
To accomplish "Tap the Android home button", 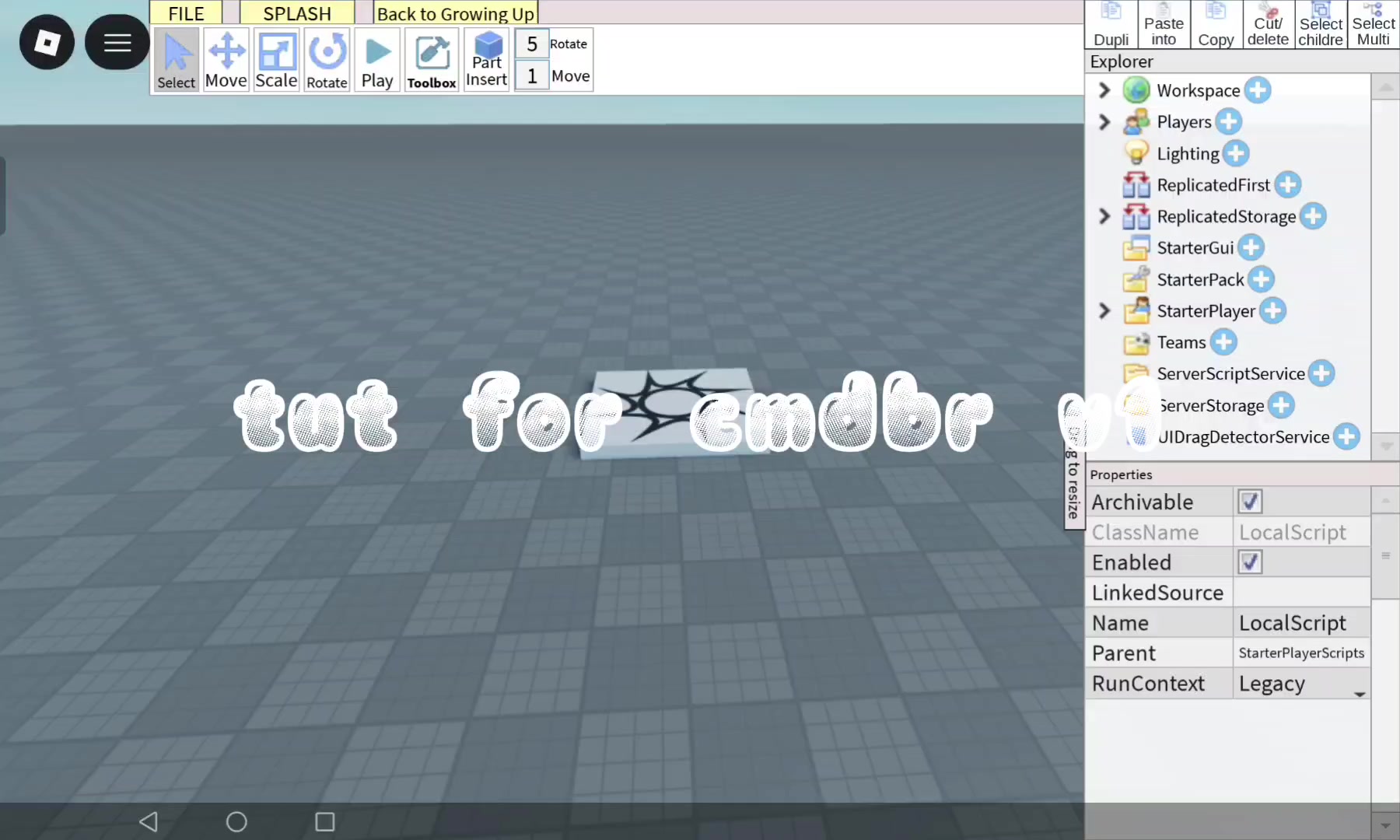I will click(x=236, y=821).
